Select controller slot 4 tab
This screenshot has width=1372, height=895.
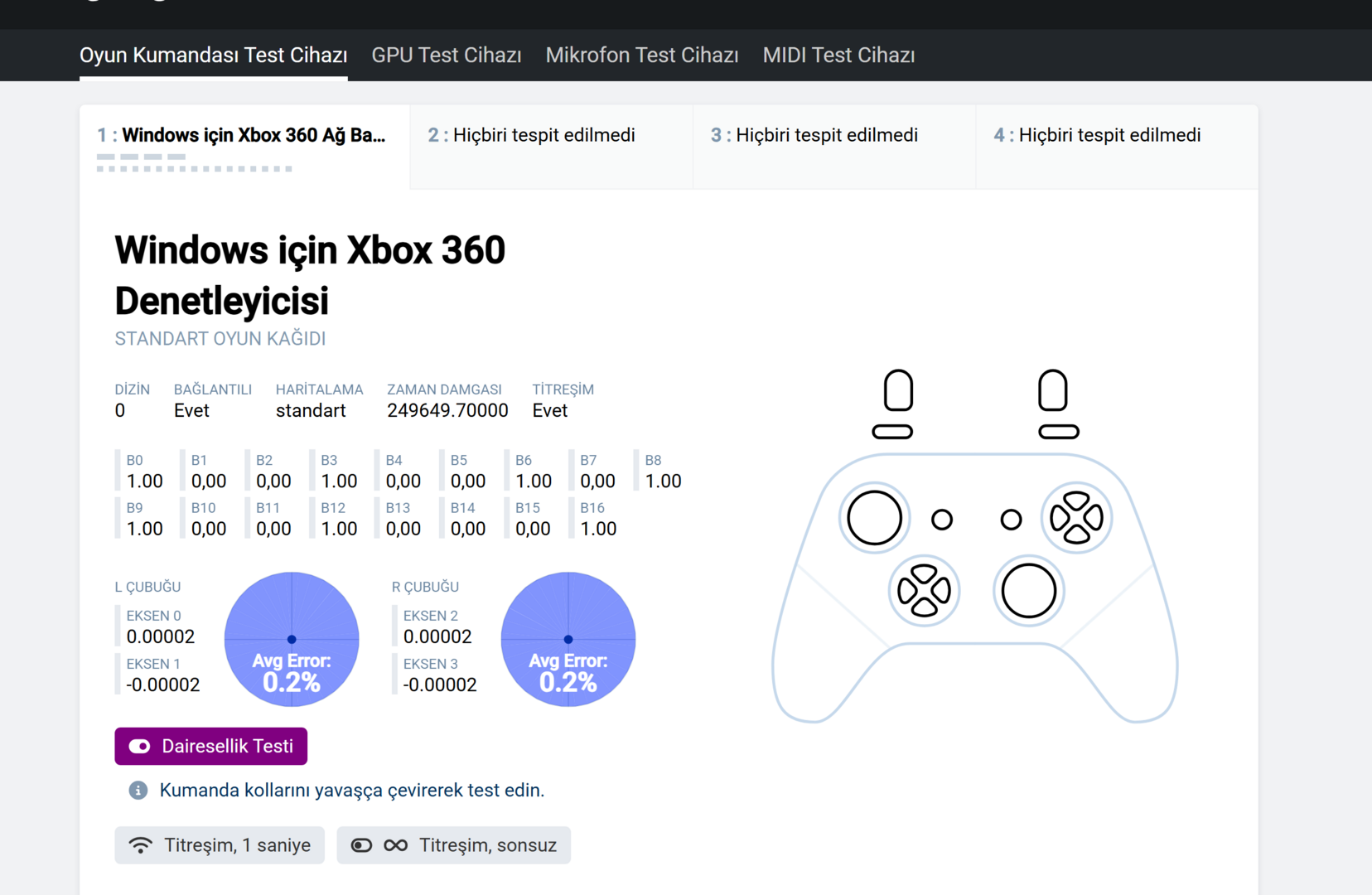click(x=1117, y=147)
